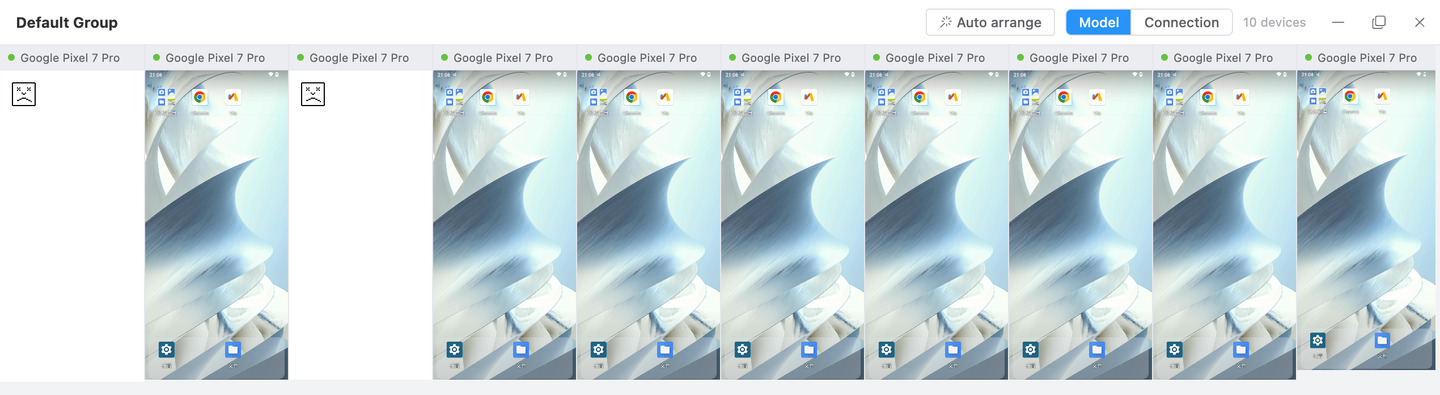This screenshot has width=1440, height=395.
Task: Open Chrome on the second device screen
Action: 199,97
